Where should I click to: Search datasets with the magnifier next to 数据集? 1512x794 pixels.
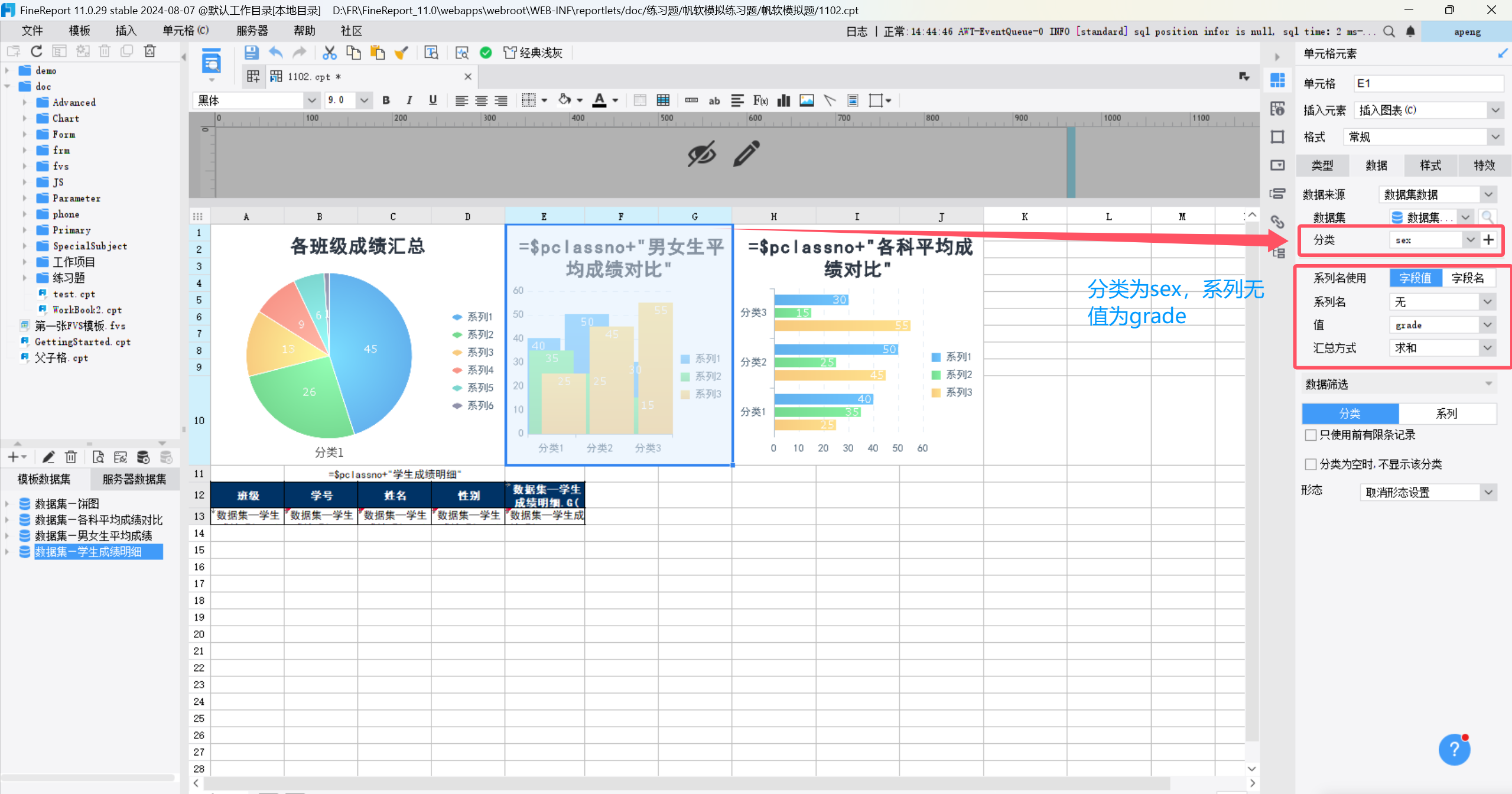[x=1488, y=217]
